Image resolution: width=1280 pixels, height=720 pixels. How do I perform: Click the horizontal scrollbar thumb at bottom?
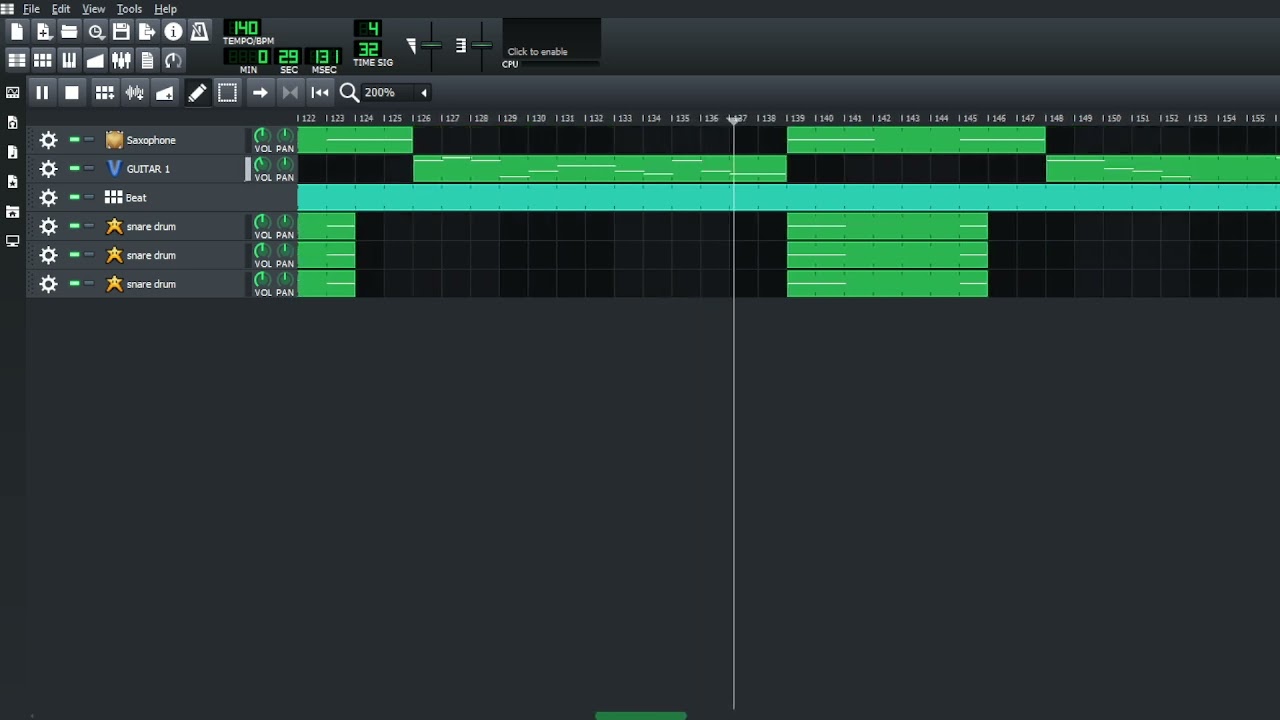point(641,716)
